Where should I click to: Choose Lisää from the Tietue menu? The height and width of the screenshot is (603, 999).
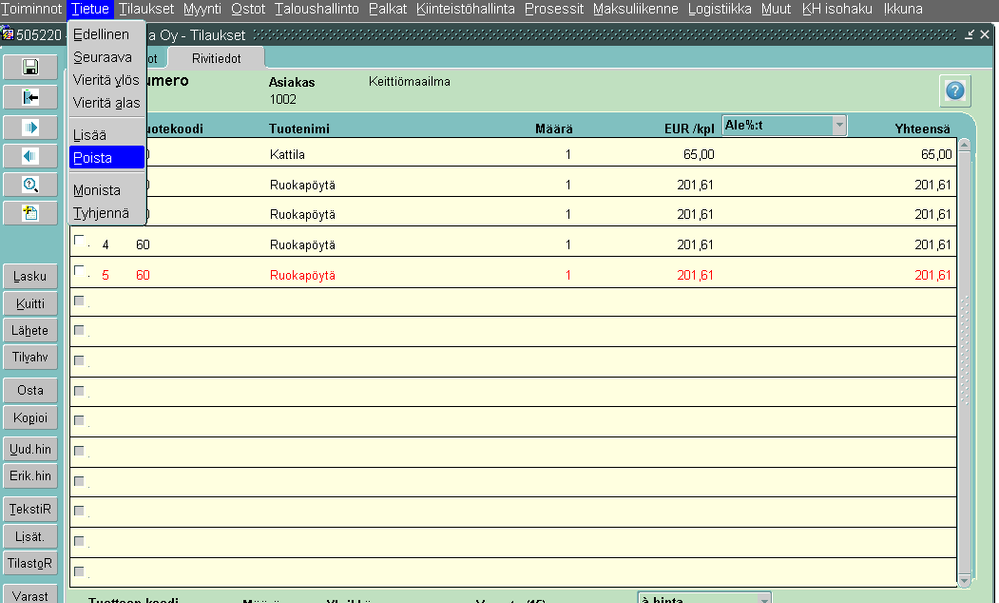106,135
